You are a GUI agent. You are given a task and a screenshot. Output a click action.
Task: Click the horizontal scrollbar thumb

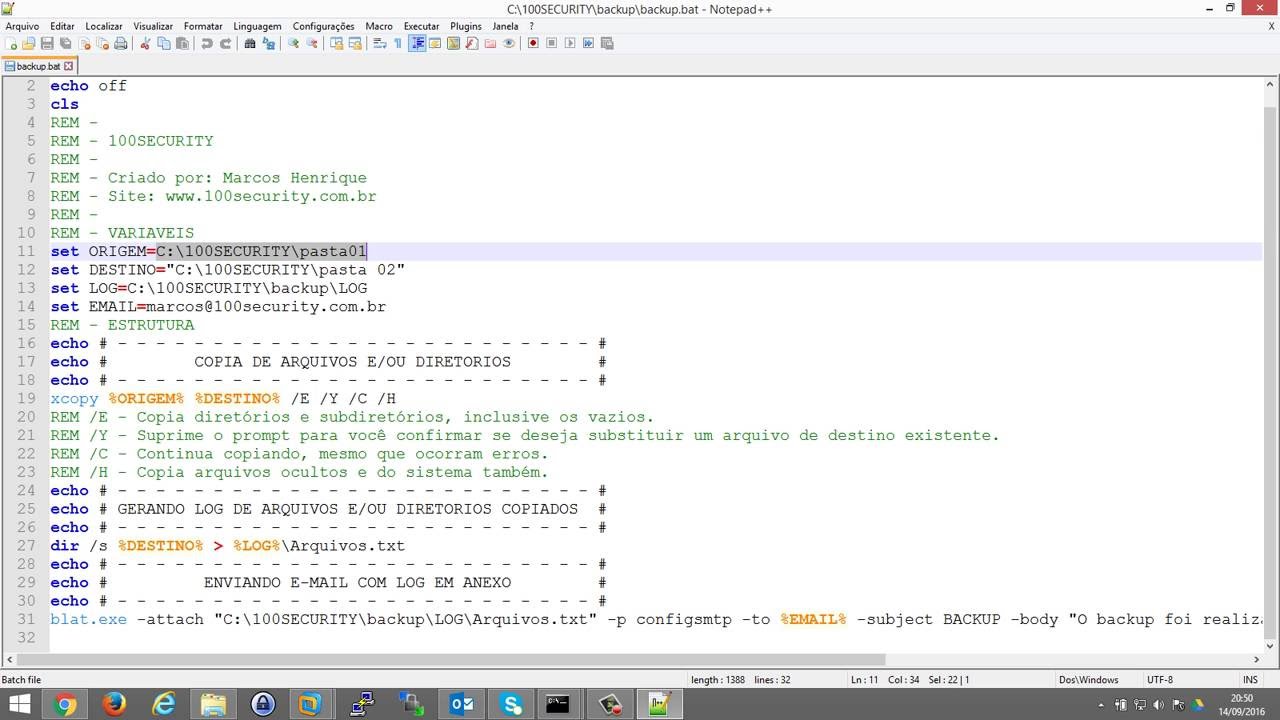[452, 660]
